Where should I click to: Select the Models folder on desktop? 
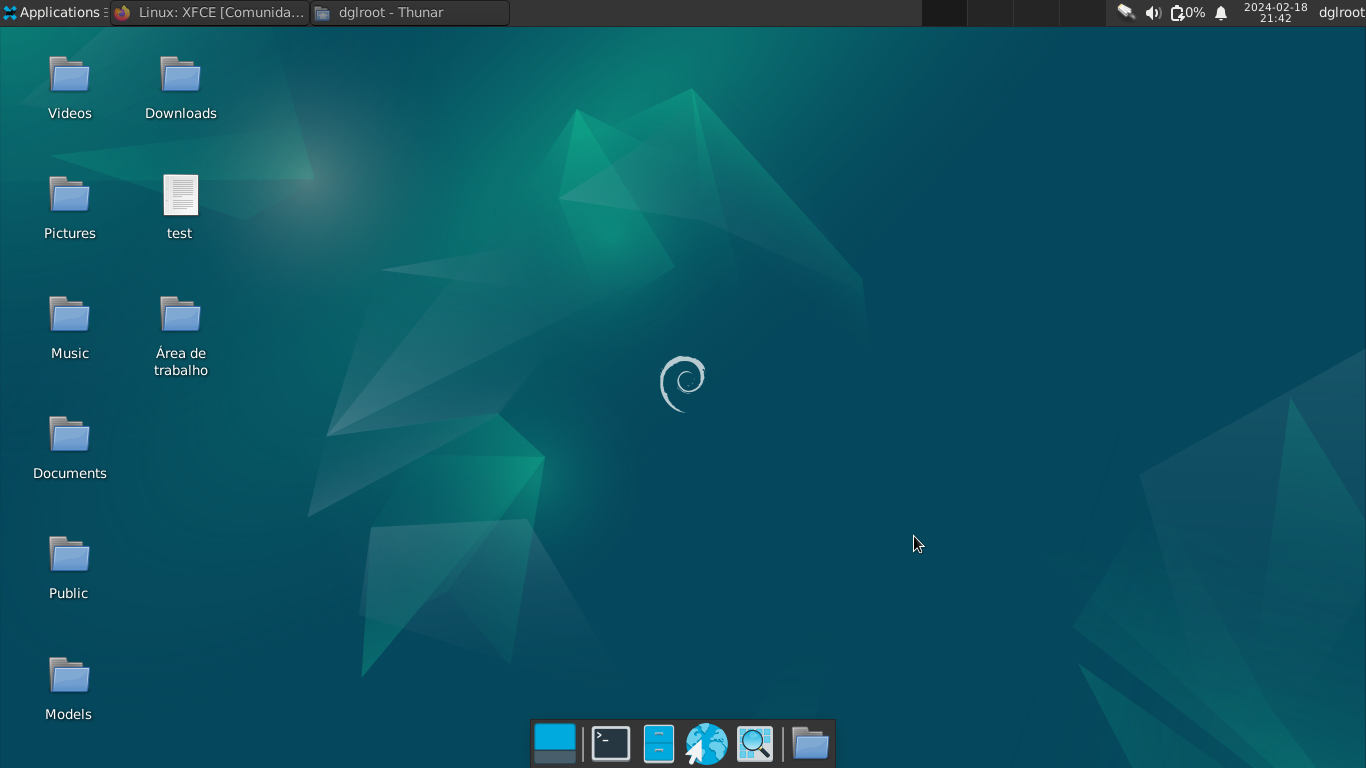[70, 688]
